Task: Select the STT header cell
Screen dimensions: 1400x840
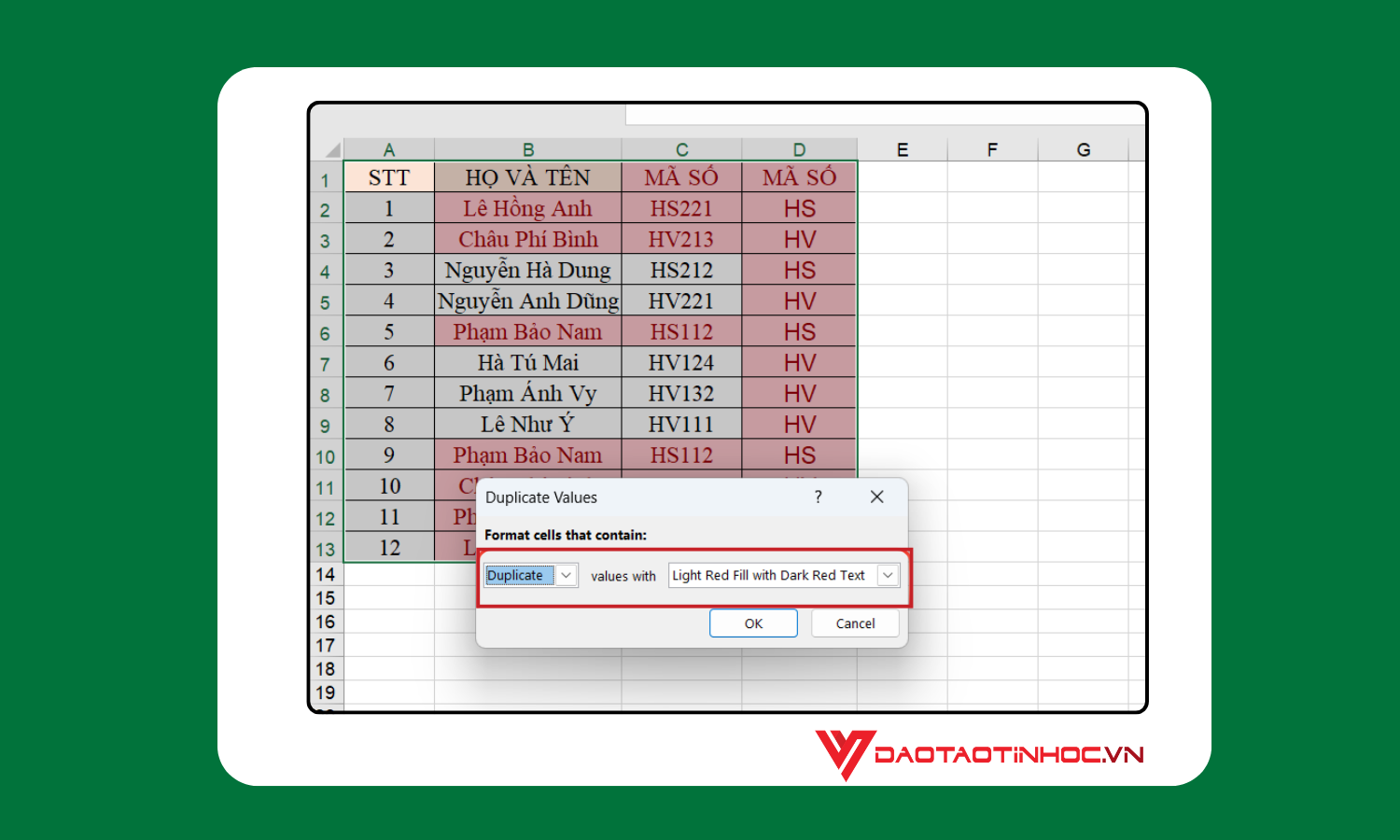Action: 389,176
